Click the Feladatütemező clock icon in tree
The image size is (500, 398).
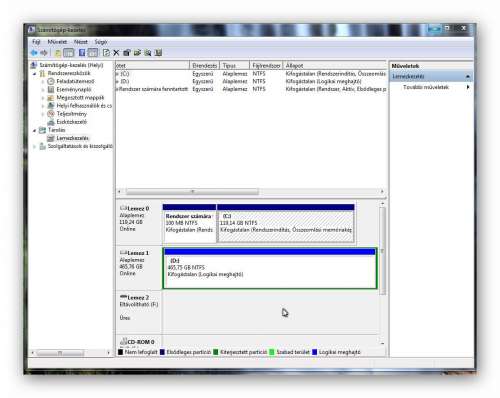pos(51,81)
